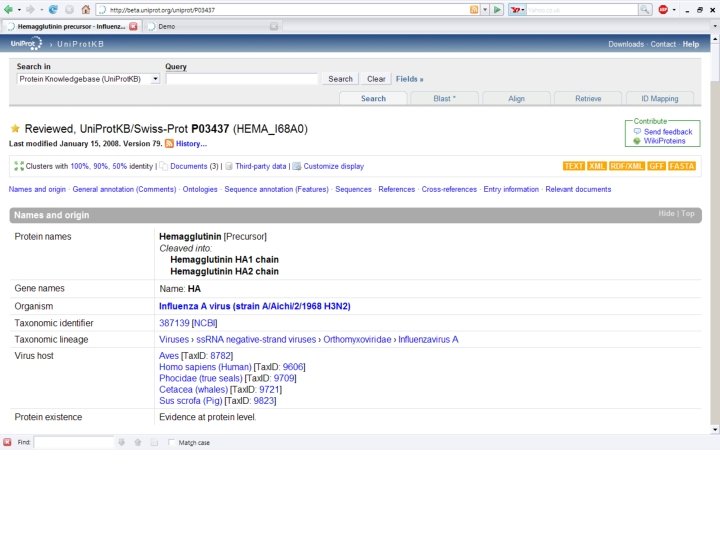Screen dimensions: 720x540
Task: Open the Help link in header
Action: point(691,44)
